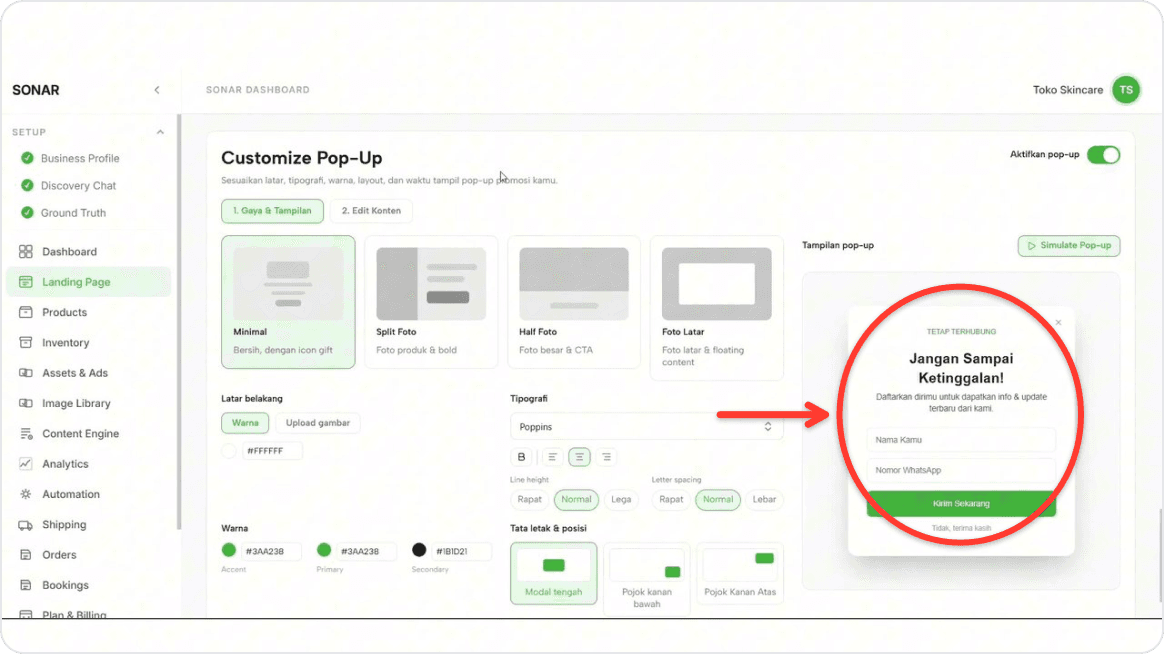Set line height to Rapat
Screen dimensions: 1164x654
[x=529, y=500]
